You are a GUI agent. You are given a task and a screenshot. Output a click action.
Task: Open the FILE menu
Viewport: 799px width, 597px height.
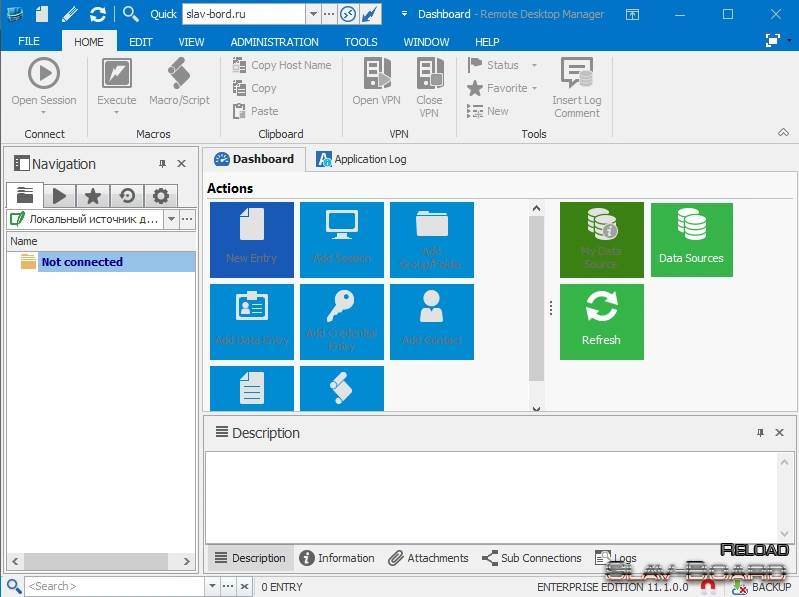[29, 41]
